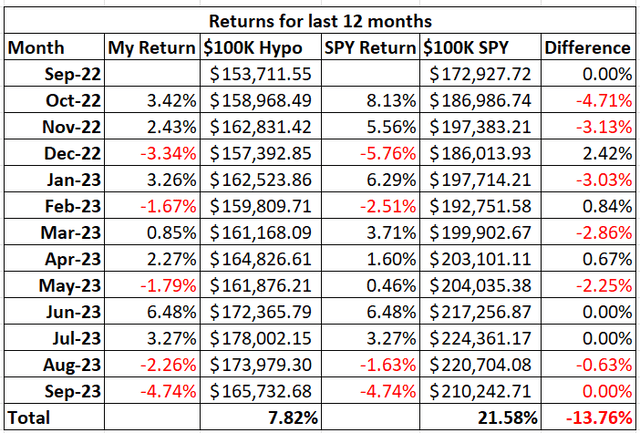This screenshot has width=640, height=433.
Task: Click the 'Returns for last 12 months' title
Action: pyautogui.click(x=320, y=19)
